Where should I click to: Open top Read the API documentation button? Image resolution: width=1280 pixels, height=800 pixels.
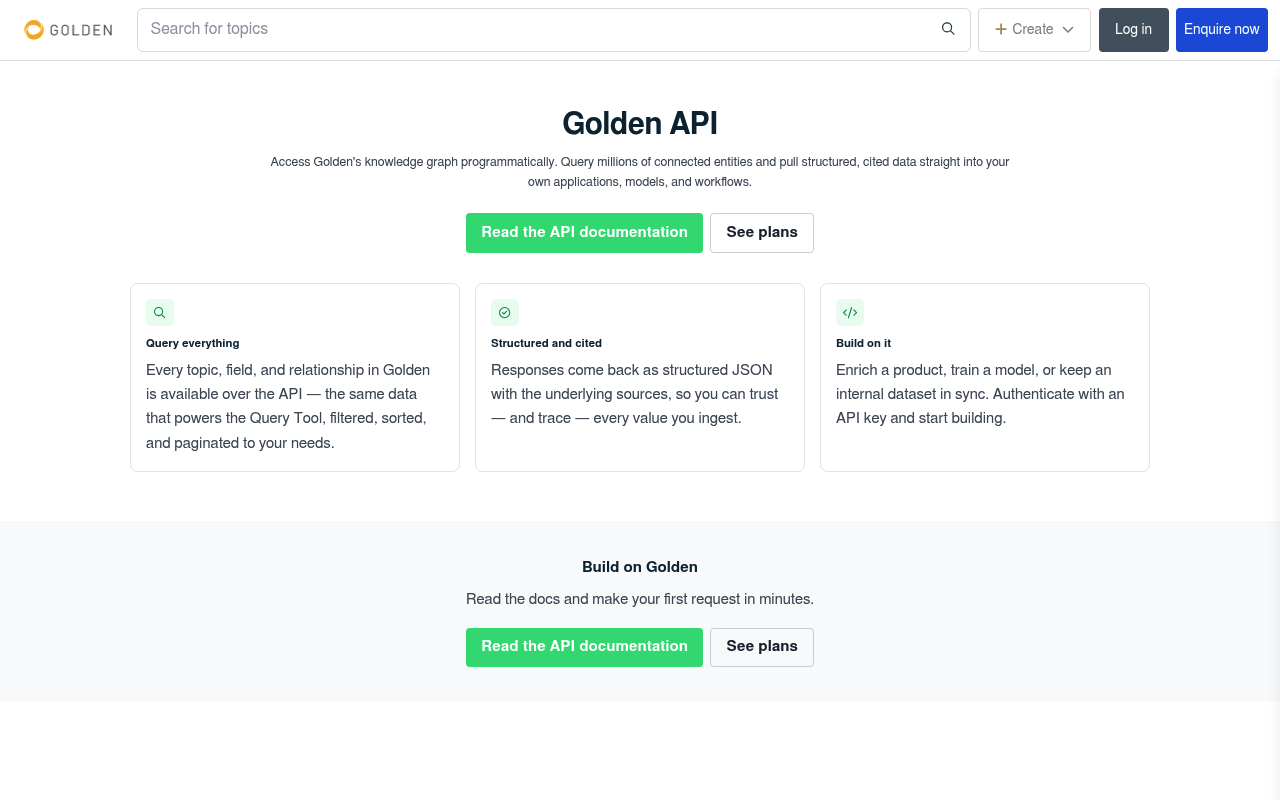tap(584, 233)
